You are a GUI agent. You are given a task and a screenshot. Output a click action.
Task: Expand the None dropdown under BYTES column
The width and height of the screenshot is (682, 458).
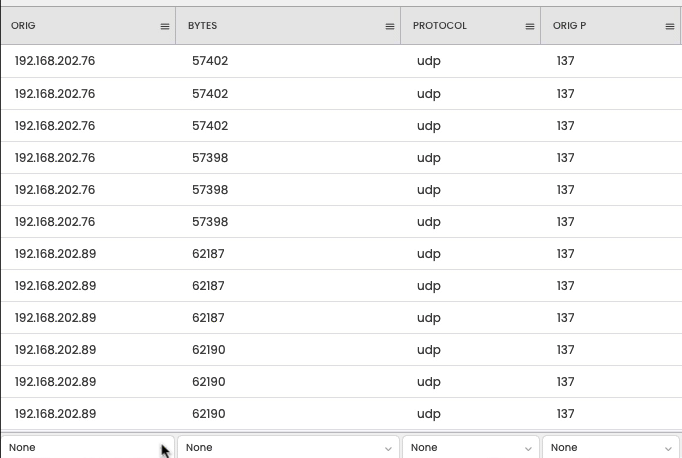(x=289, y=448)
